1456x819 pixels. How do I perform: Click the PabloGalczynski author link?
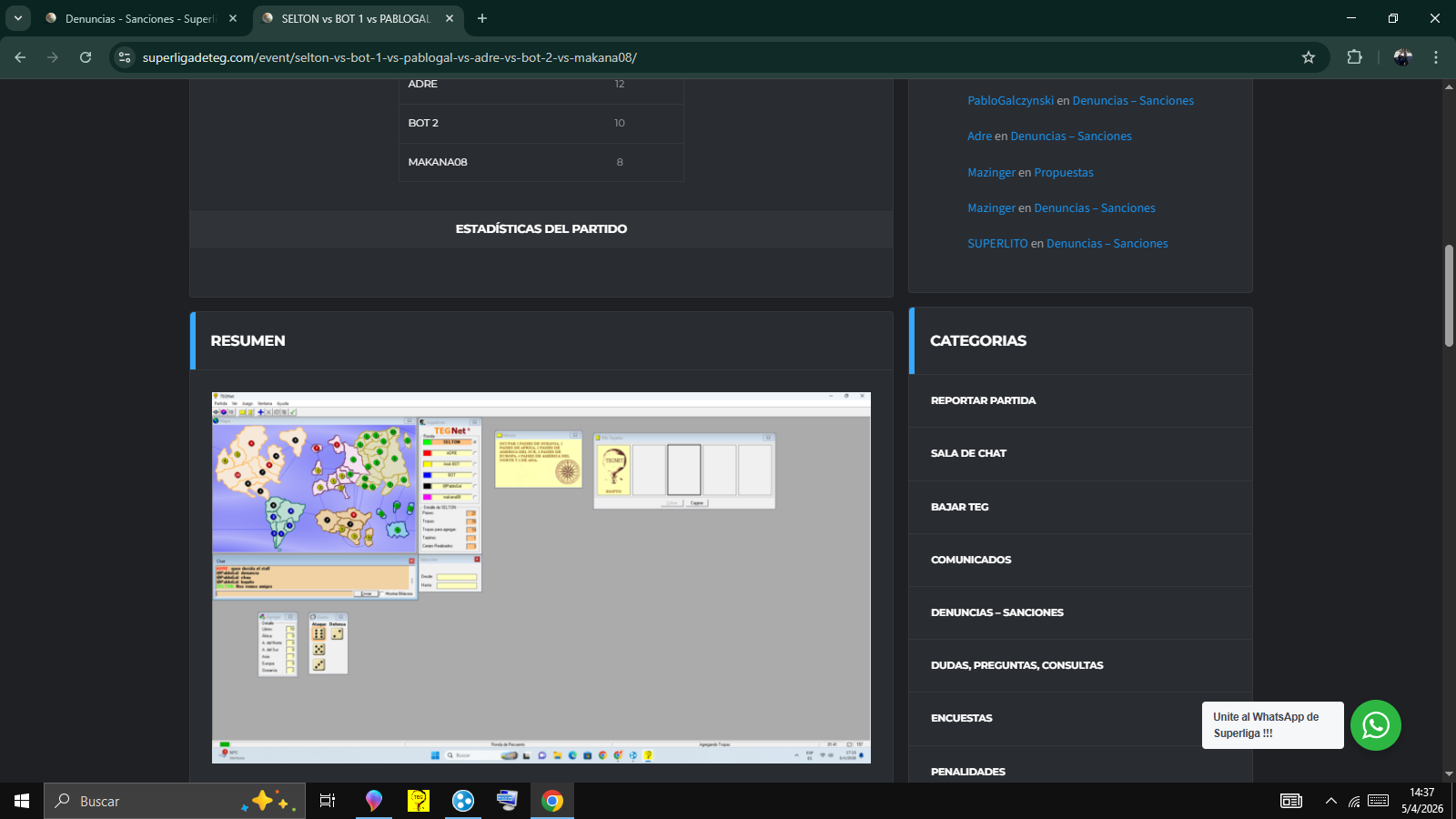[1010, 101]
